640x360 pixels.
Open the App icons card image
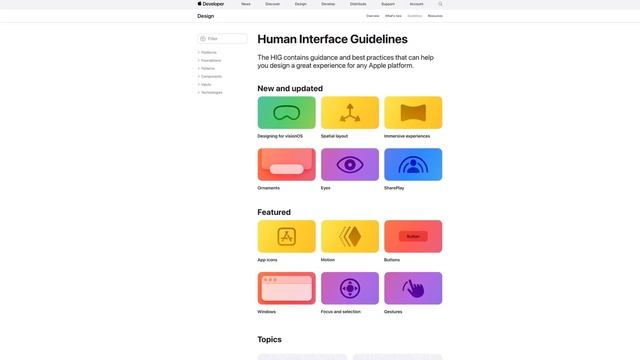coord(287,236)
